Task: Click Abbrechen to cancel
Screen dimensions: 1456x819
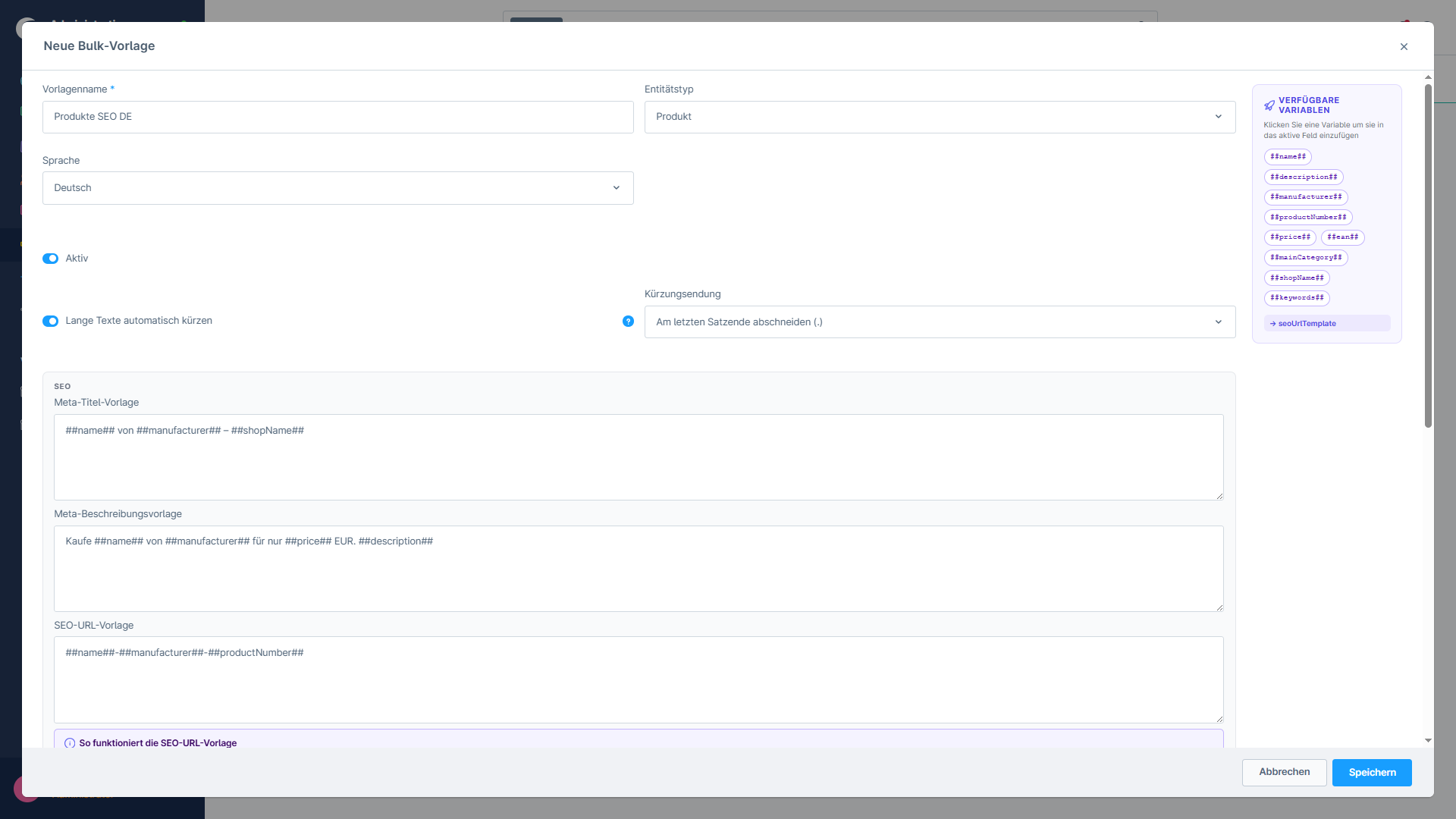Action: click(x=1284, y=772)
